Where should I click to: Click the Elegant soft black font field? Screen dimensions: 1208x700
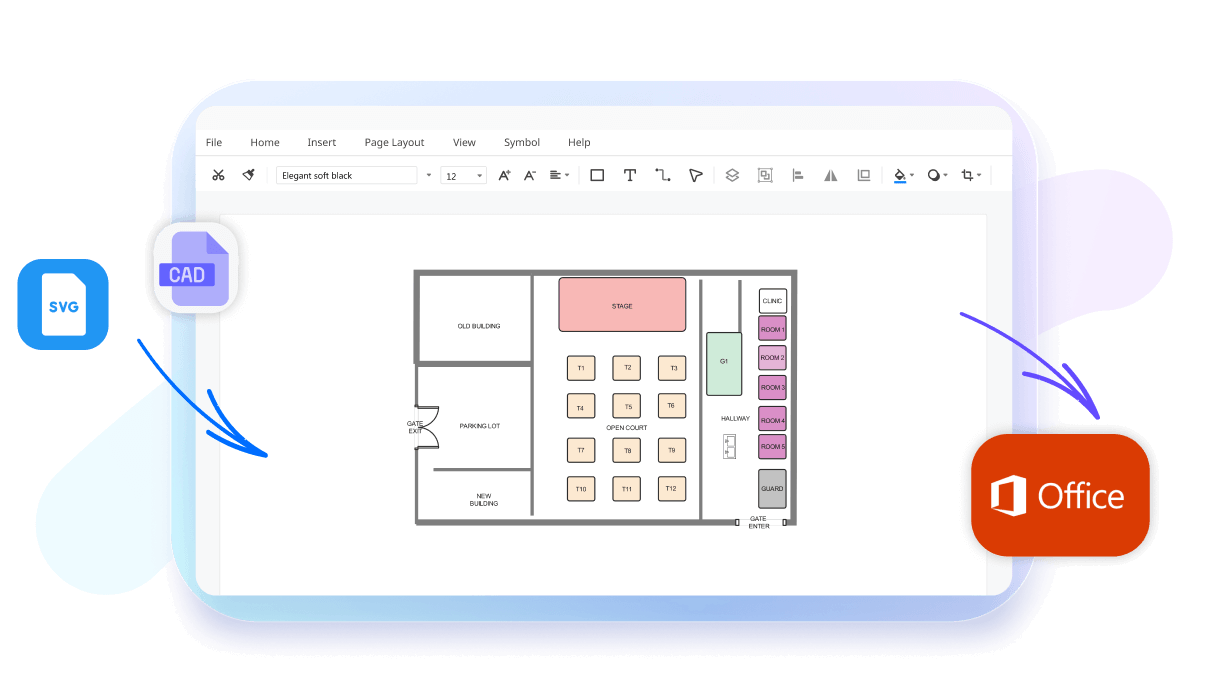coord(346,175)
